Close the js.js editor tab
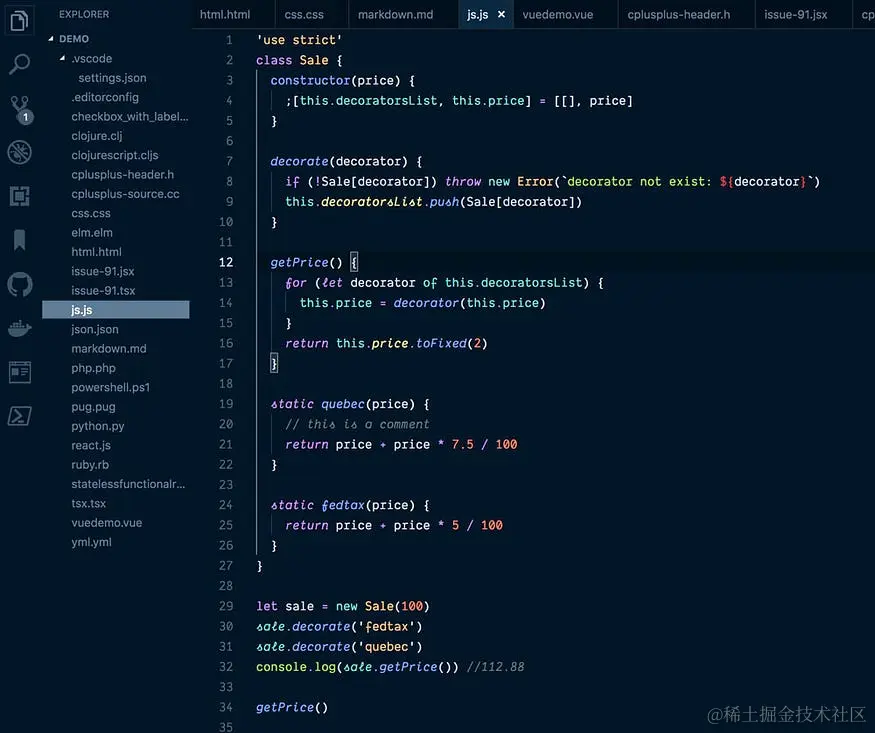Screen dimensions: 875x733 (x=500, y=15)
